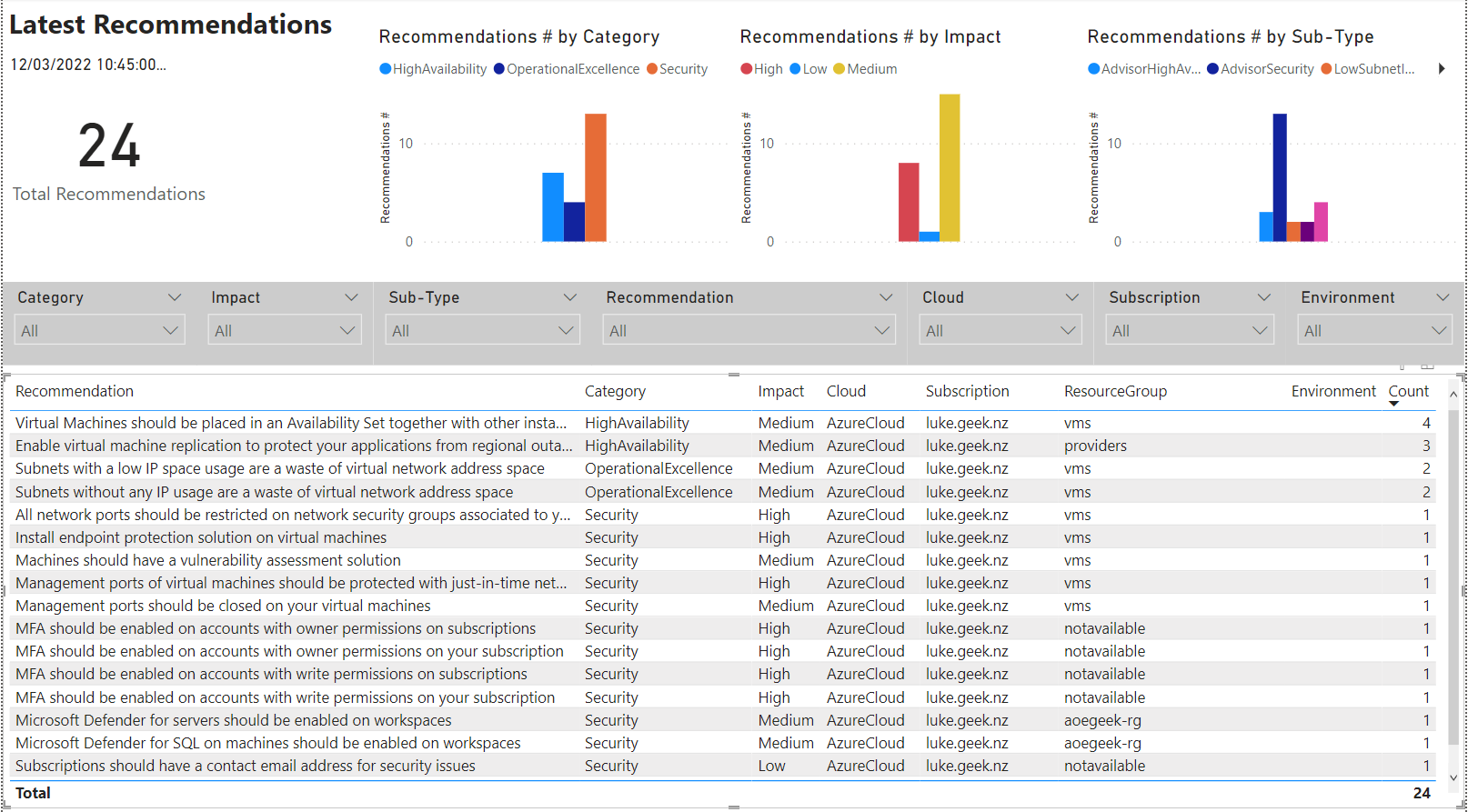The width and height of the screenshot is (1468, 812).
Task: Select OperationalExcellence legend dot in Category chart
Action: 499,69
